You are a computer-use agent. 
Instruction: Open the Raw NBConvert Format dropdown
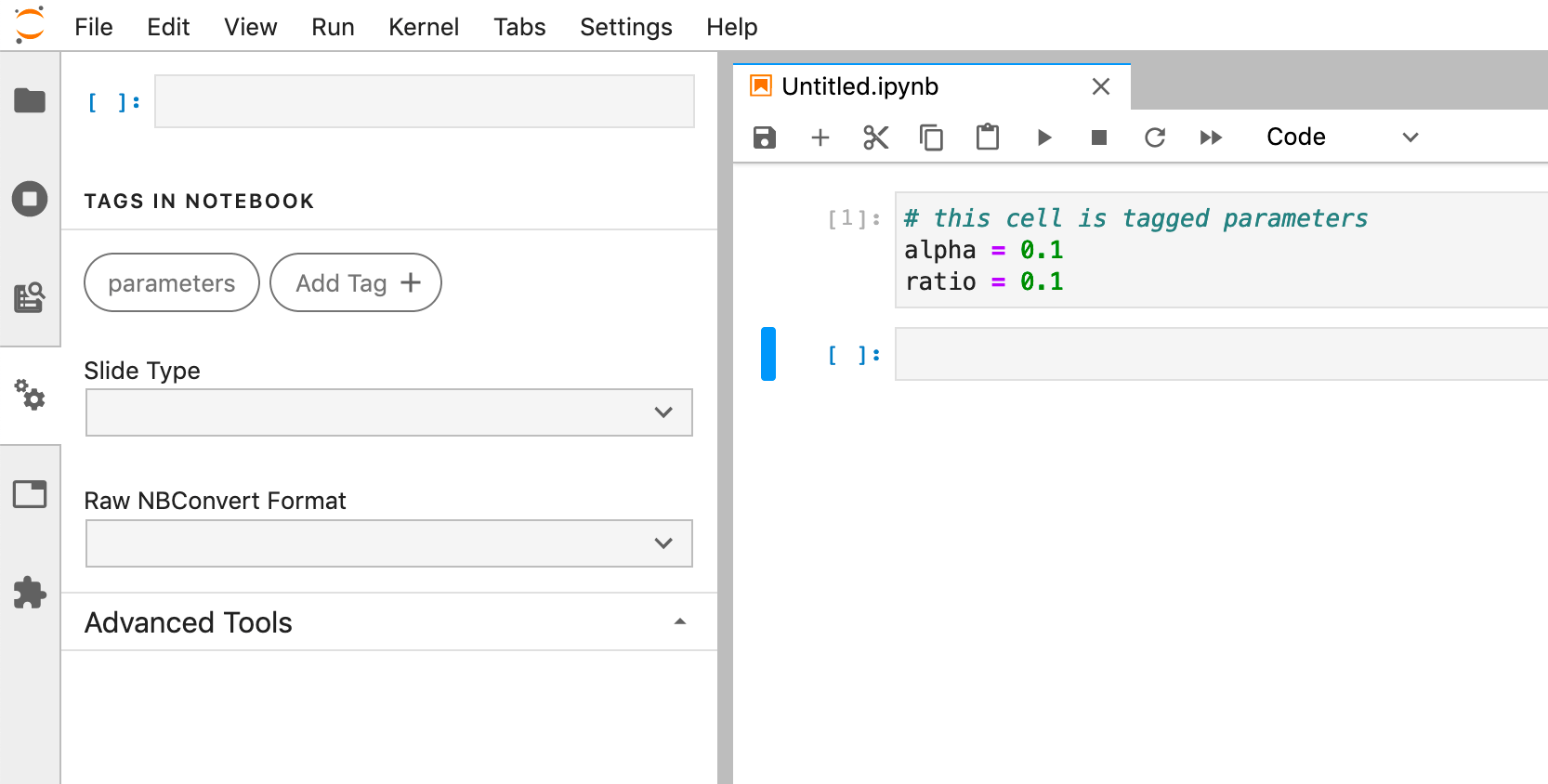tap(388, 543)
